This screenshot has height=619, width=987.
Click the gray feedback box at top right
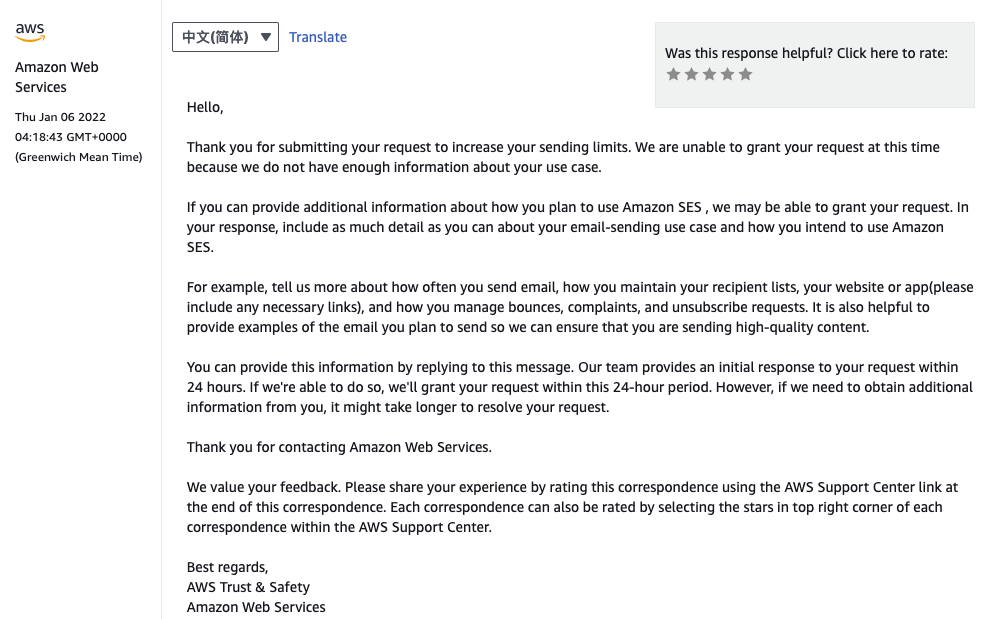pyautogui.click(x=814, y=65)
